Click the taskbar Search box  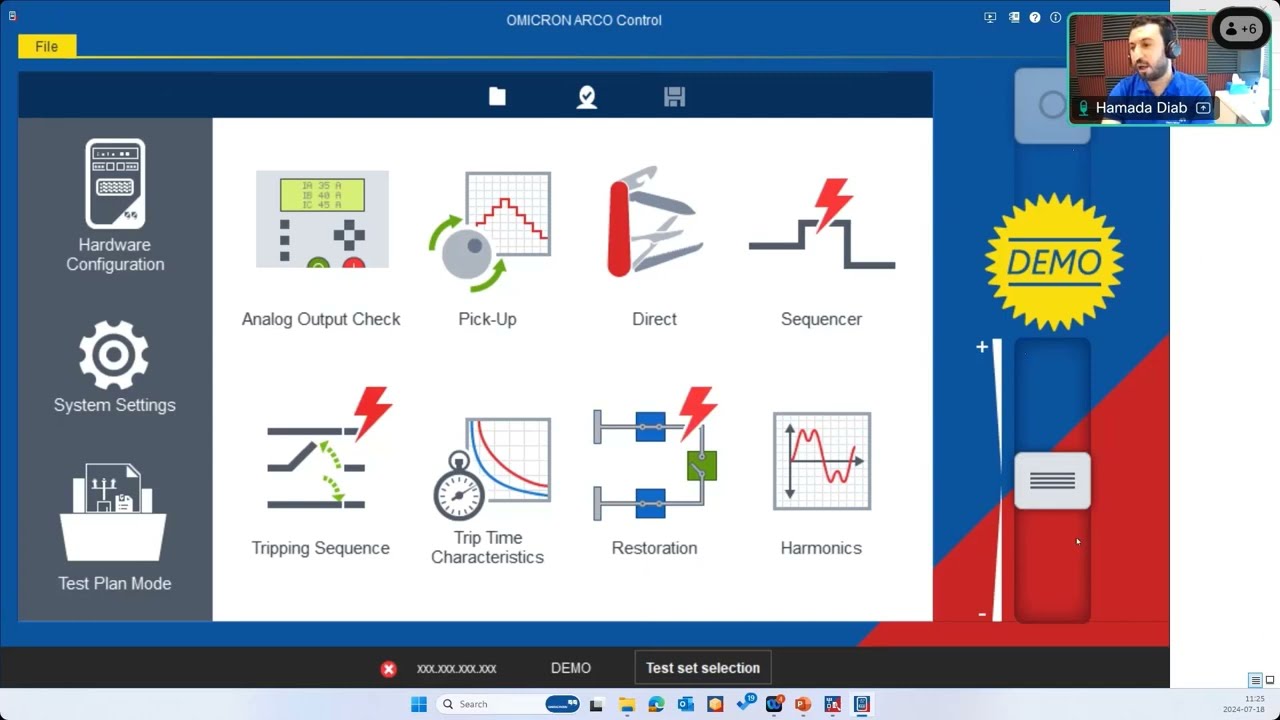coord(510,704)
